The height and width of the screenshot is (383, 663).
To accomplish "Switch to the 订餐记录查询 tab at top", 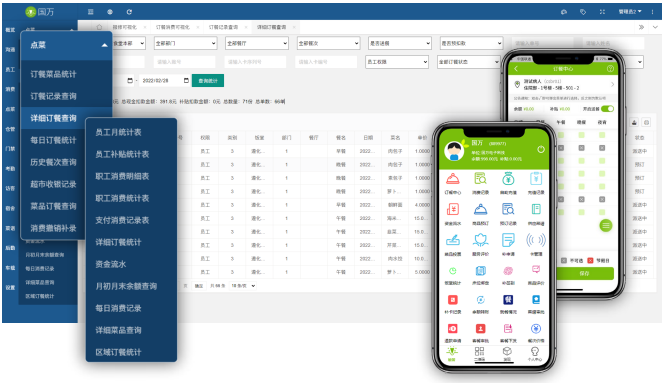I will [223, 27].
